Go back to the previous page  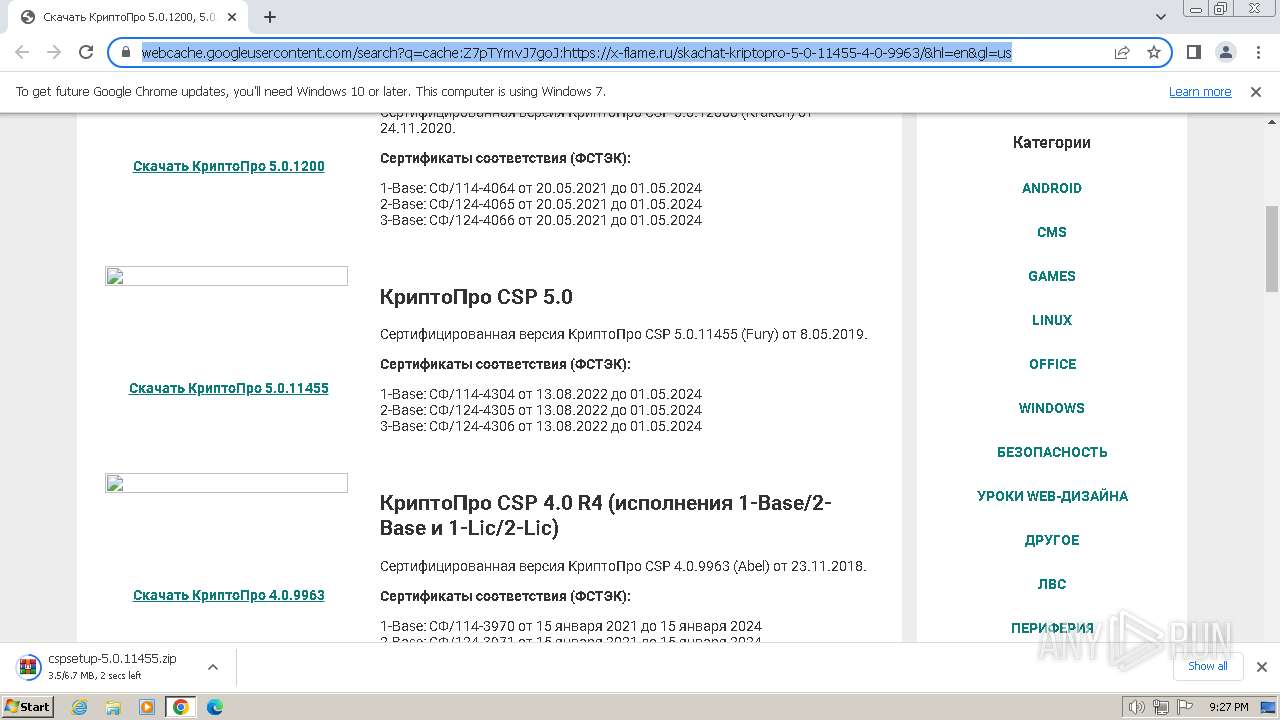22,52
